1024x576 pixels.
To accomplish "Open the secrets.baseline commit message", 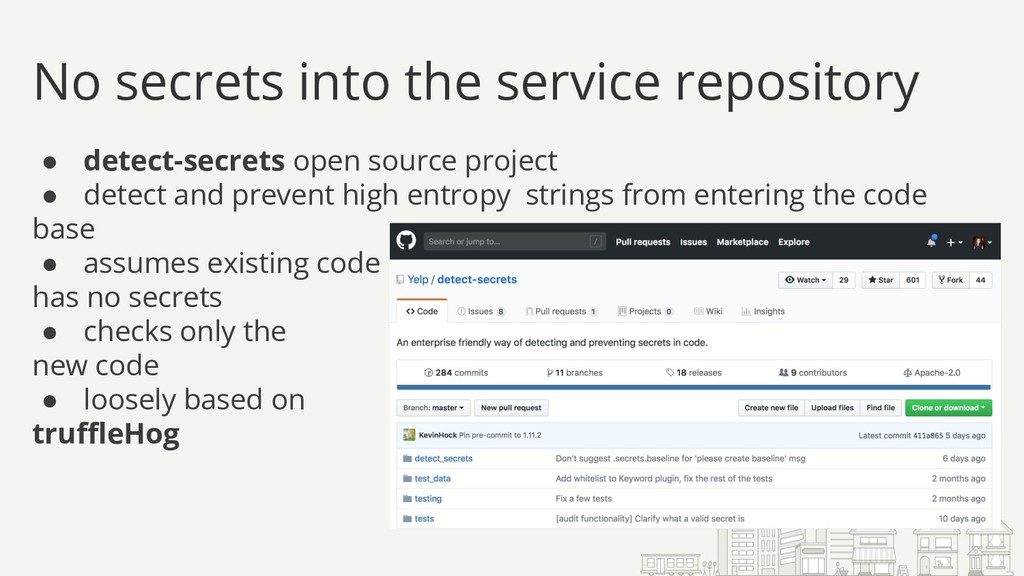I will [680, 459].
